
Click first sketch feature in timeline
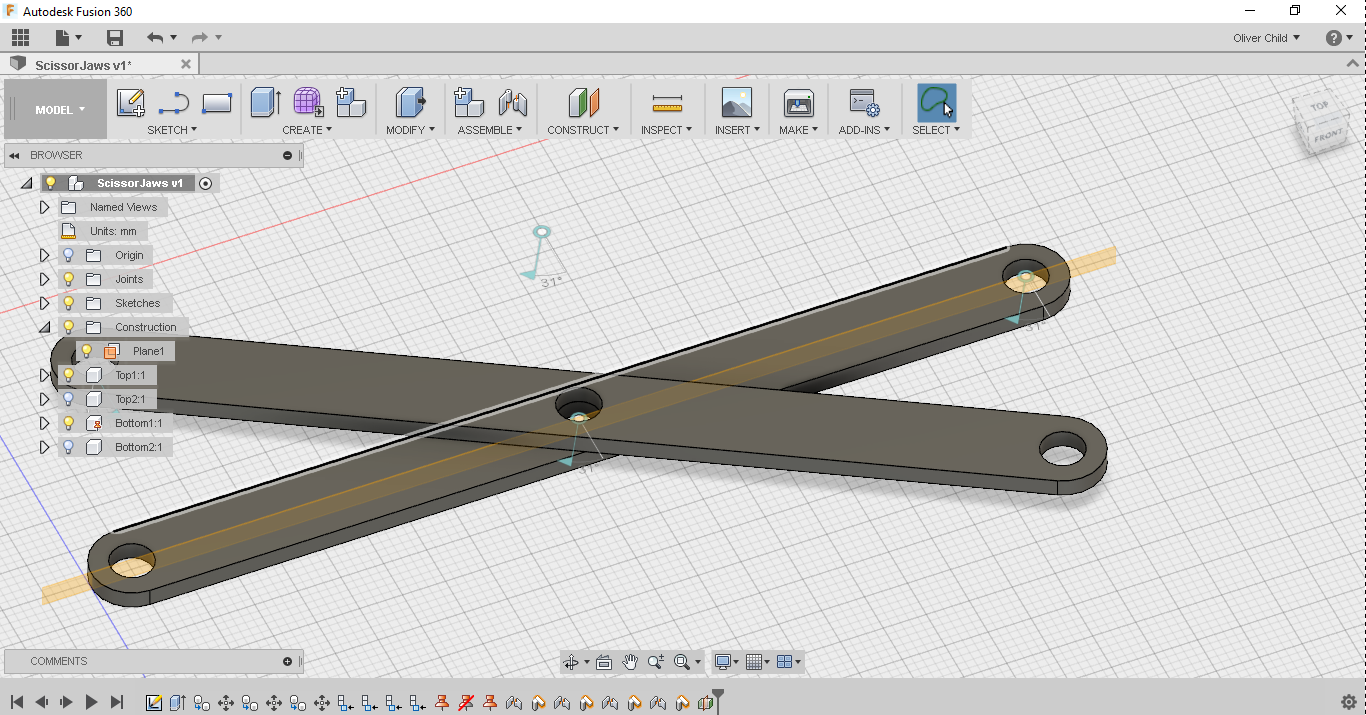point(154,702)
